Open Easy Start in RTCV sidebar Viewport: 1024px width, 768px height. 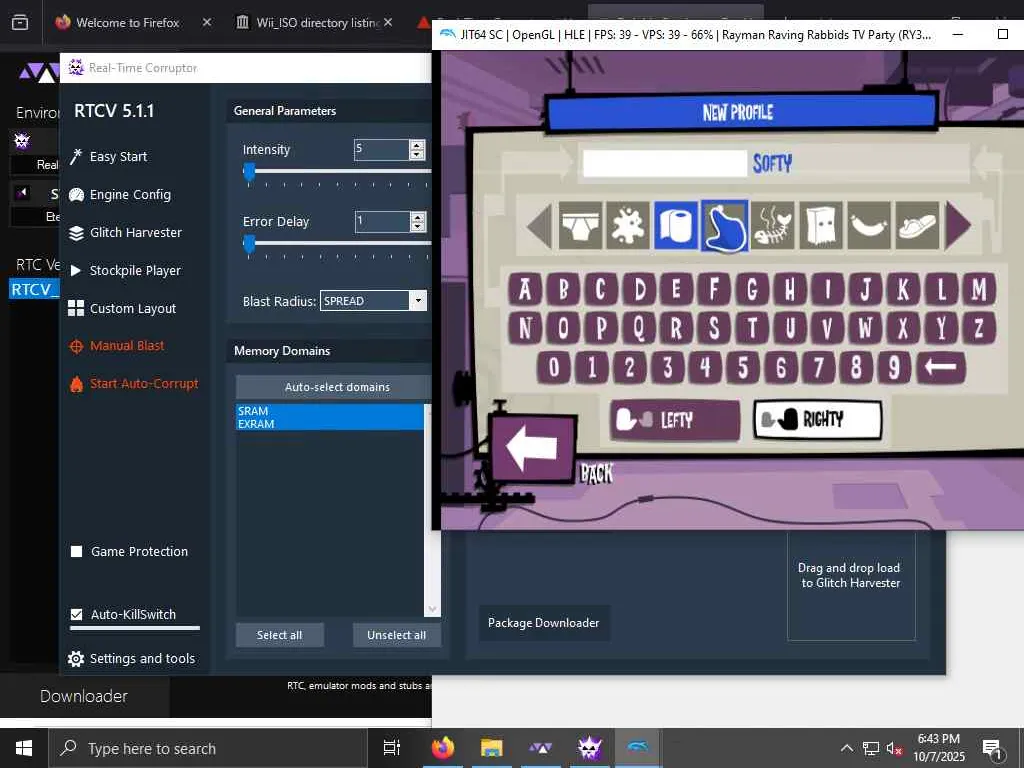point(108,157)
